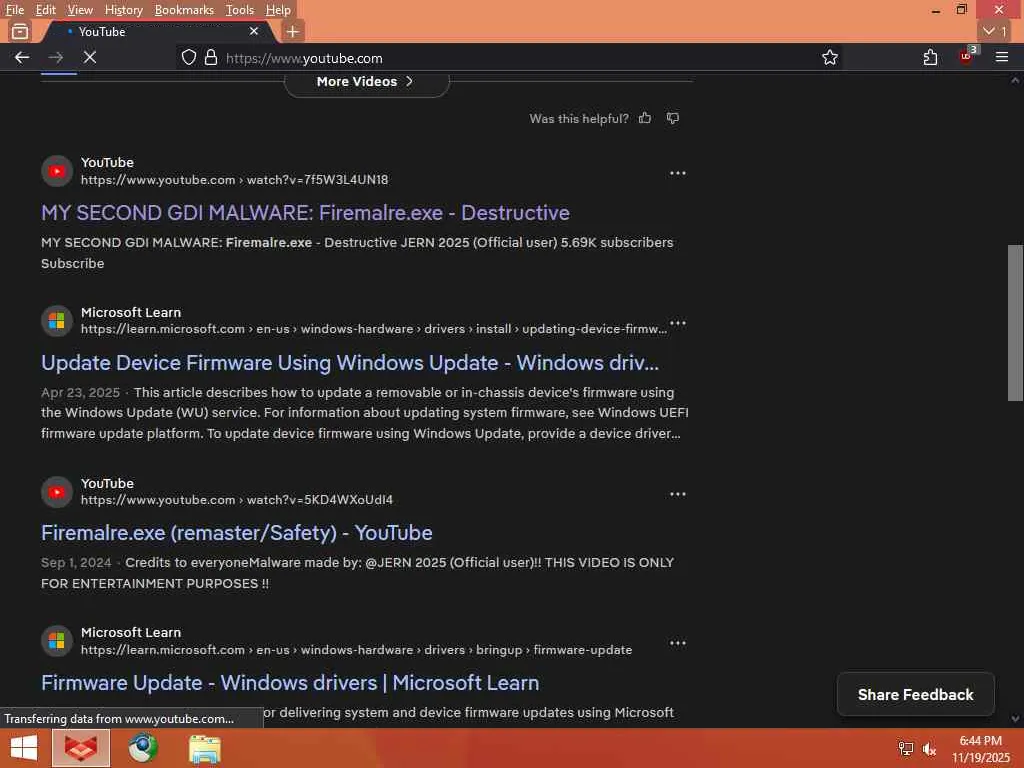Screen dimensions: 1024x768
Task: Click the vertical scrollbar thumb
Action: pyautogui.click(x=1015, y=323)
